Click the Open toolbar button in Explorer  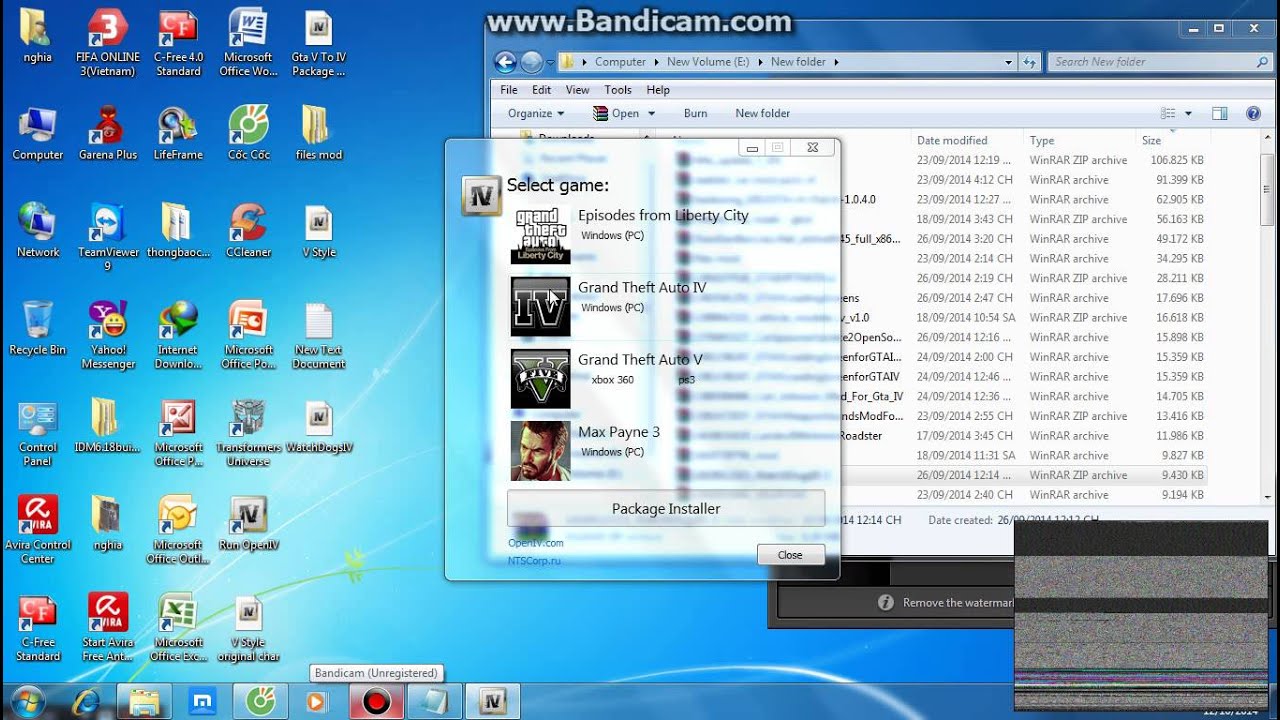pos(616,113)
